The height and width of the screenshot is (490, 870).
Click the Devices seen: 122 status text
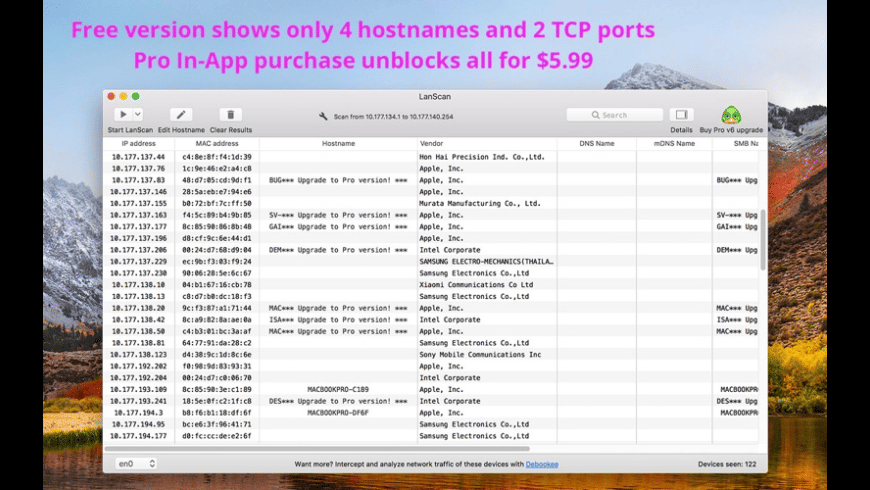(x=727, y=464)
